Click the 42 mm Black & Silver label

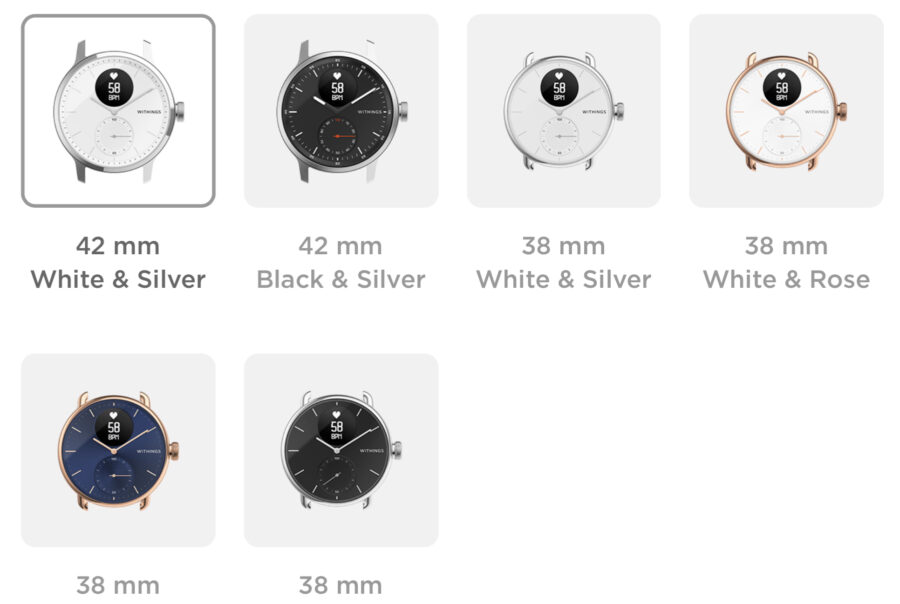pyautogui.click(x=341, y=263)
